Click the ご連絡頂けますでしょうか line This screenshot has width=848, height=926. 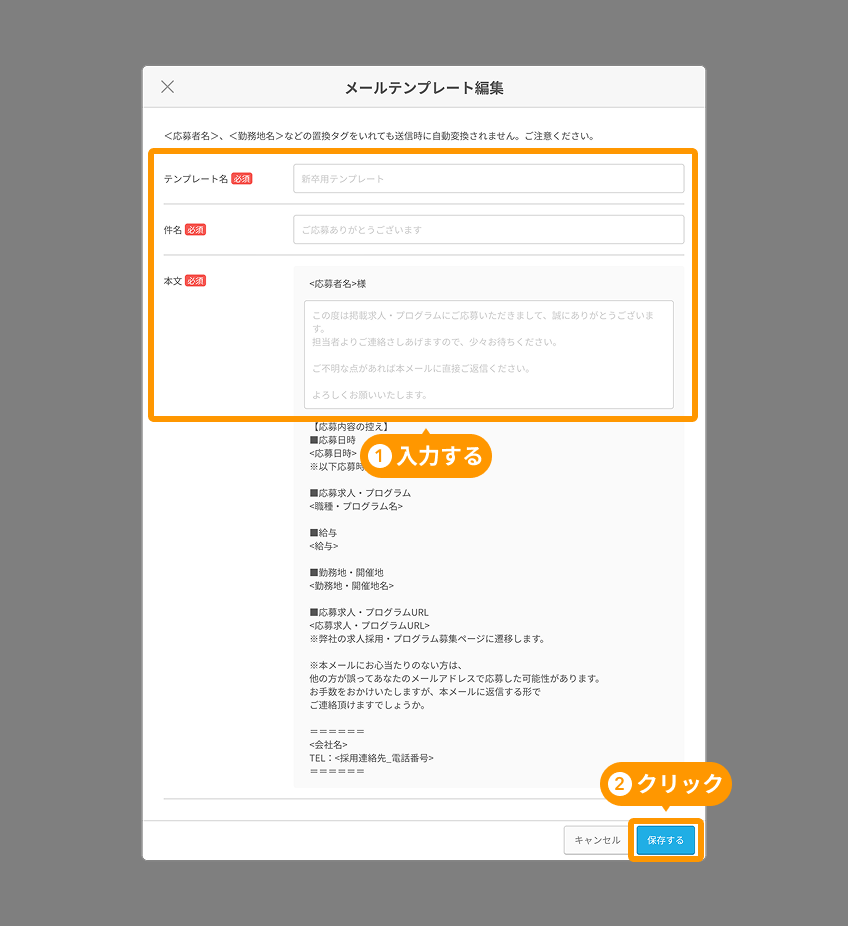coord(367,705)
